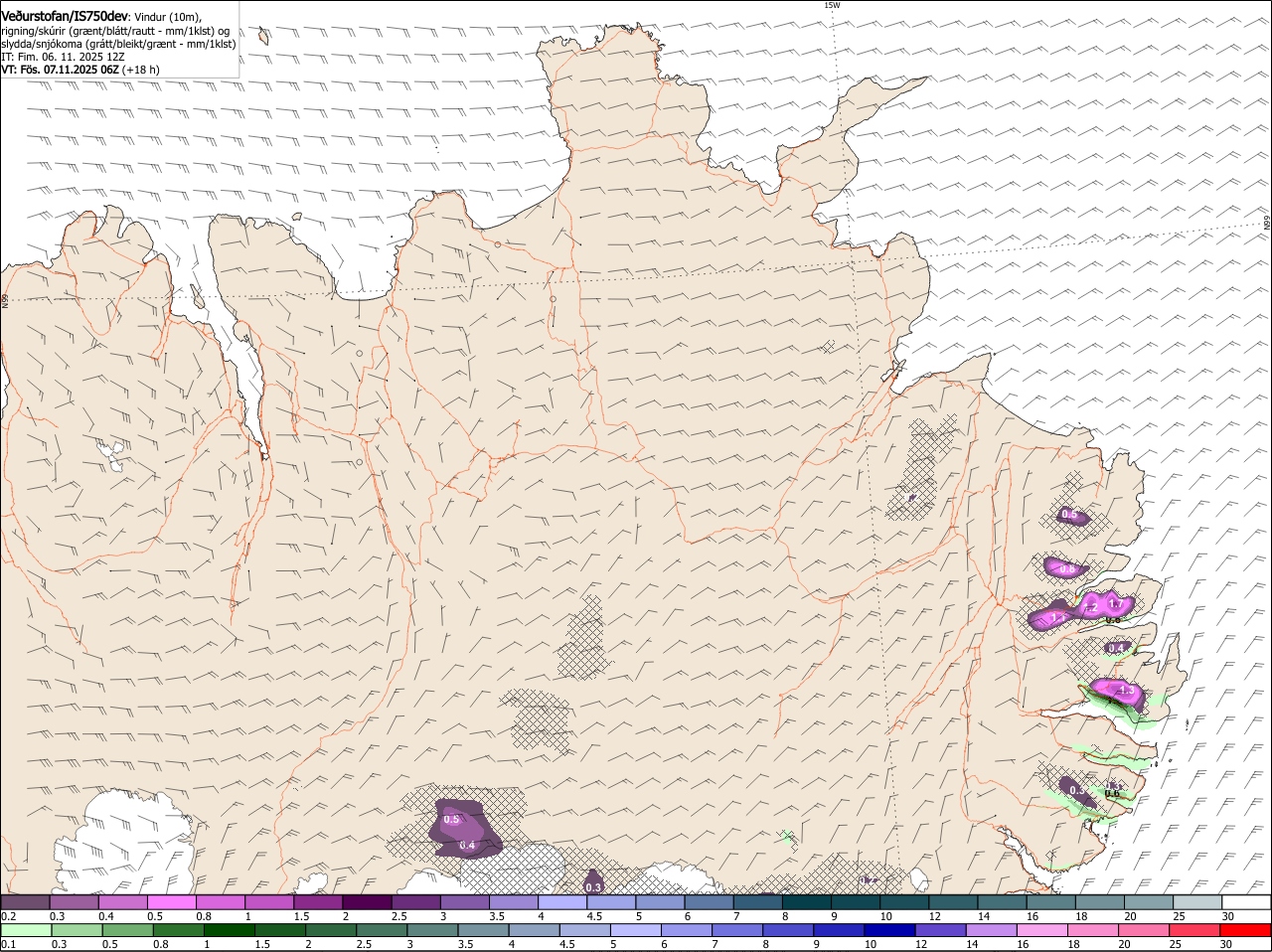Pick the 5 pale lavender swatch, lower scale

(636, 930)
